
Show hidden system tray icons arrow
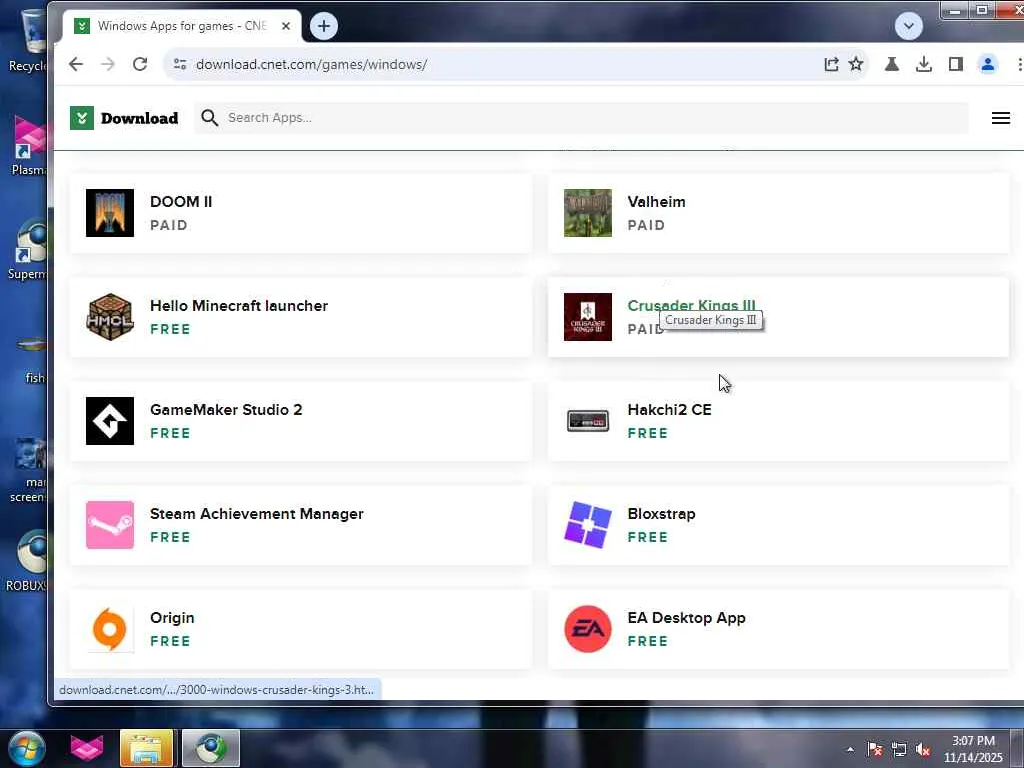coord(850,749)
